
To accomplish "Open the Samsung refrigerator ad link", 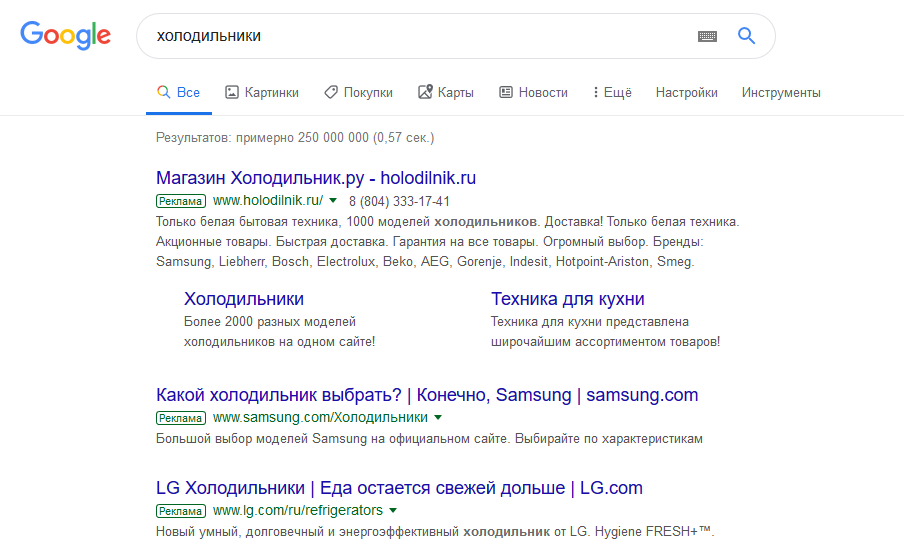I will click(427, 395).
